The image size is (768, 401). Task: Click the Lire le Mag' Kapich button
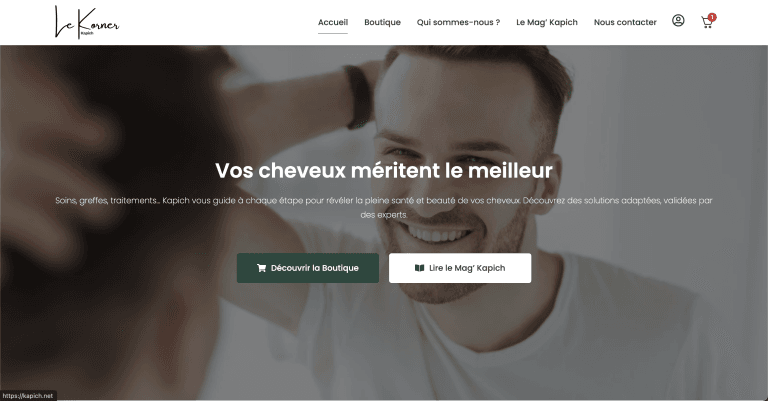(x=460, y=268)
